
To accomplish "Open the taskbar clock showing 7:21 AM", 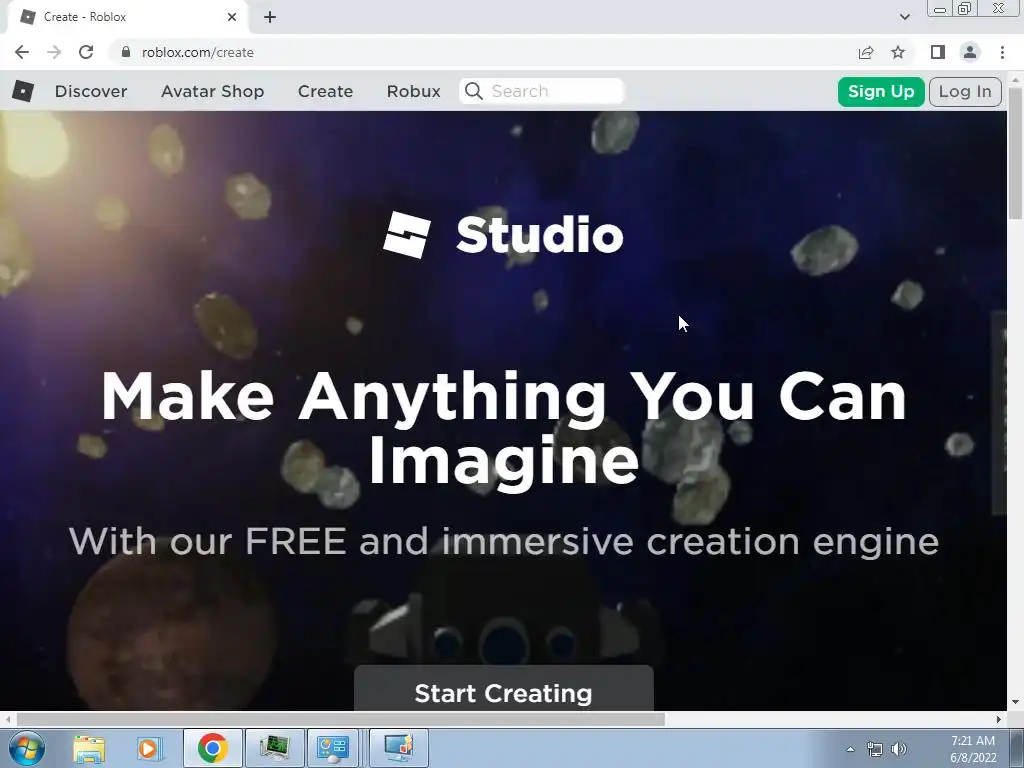I will [973, 749].
